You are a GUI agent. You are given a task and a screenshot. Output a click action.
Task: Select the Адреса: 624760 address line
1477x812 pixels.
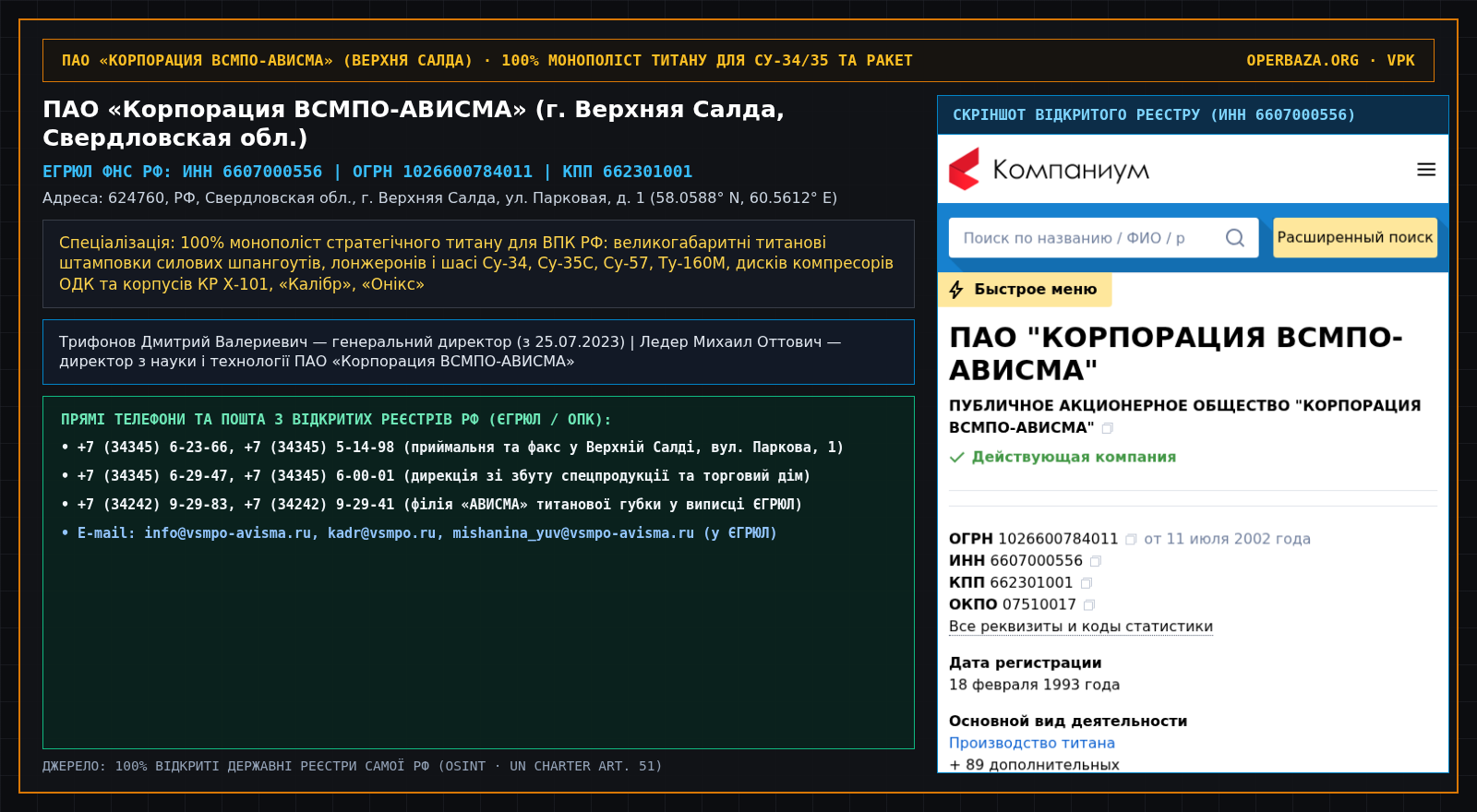[439, 197]
